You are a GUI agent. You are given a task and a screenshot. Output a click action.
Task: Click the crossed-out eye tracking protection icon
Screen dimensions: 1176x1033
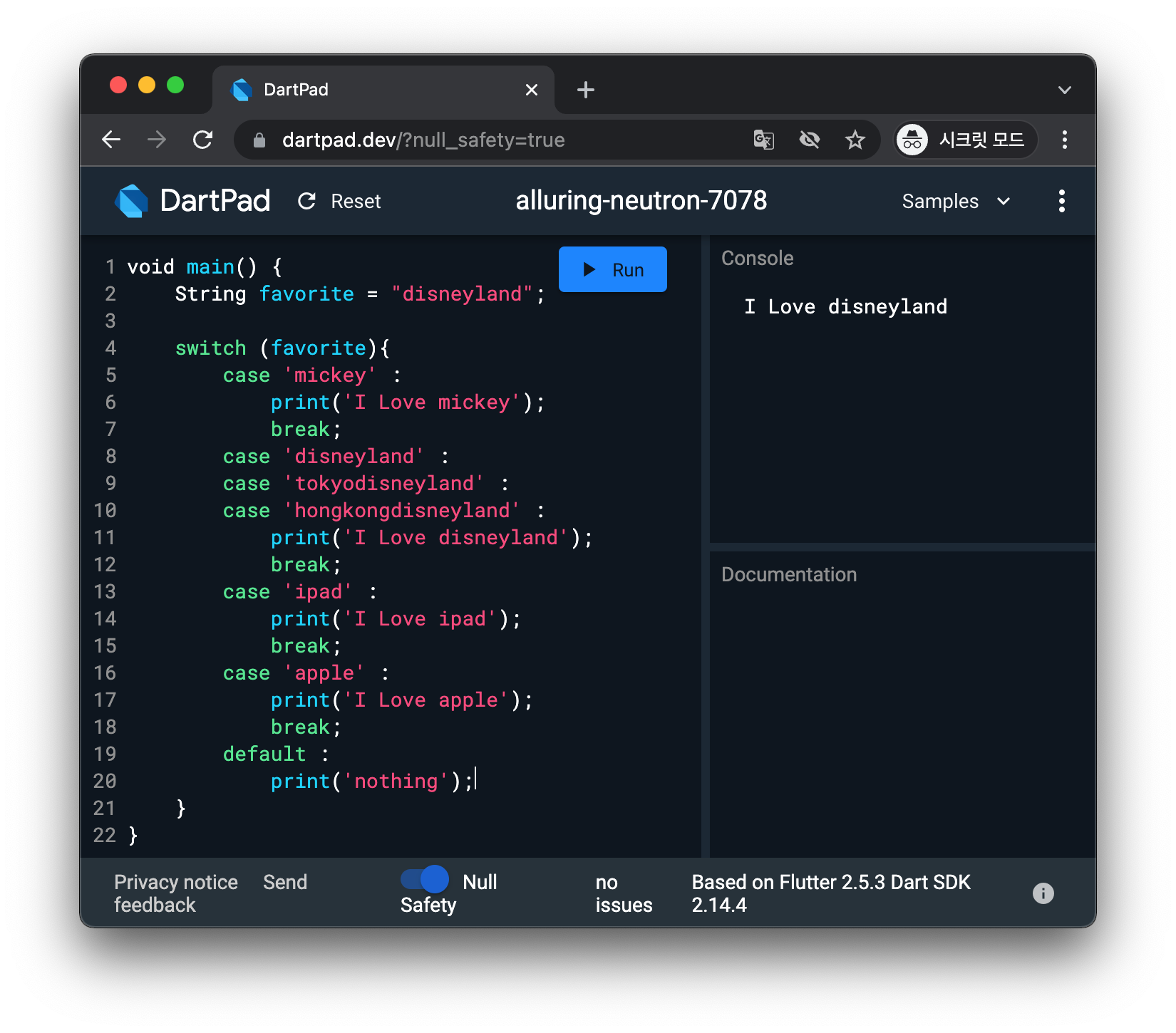click(810, 140)
